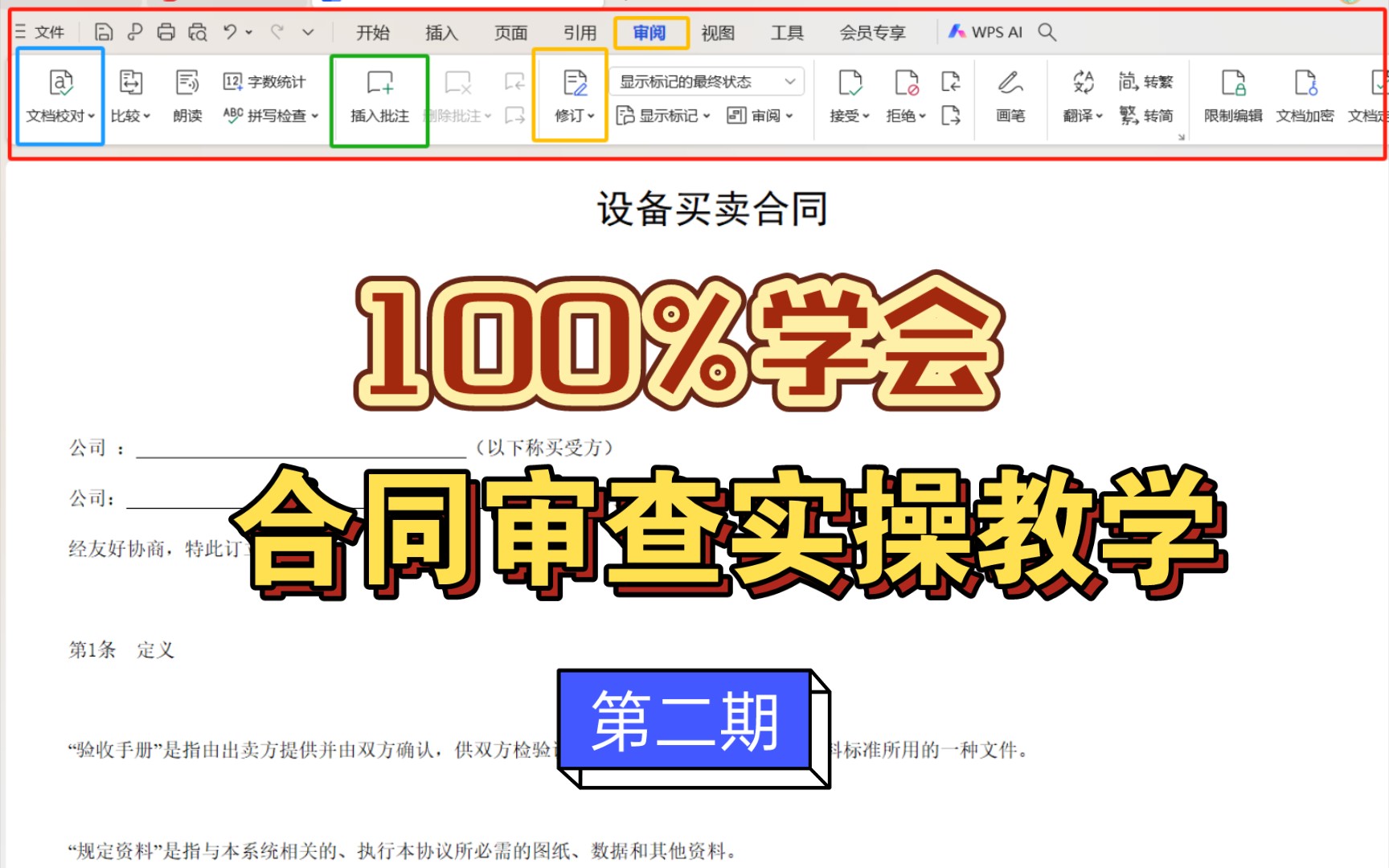Click the 比较 compare documents icon

[131, 82]
